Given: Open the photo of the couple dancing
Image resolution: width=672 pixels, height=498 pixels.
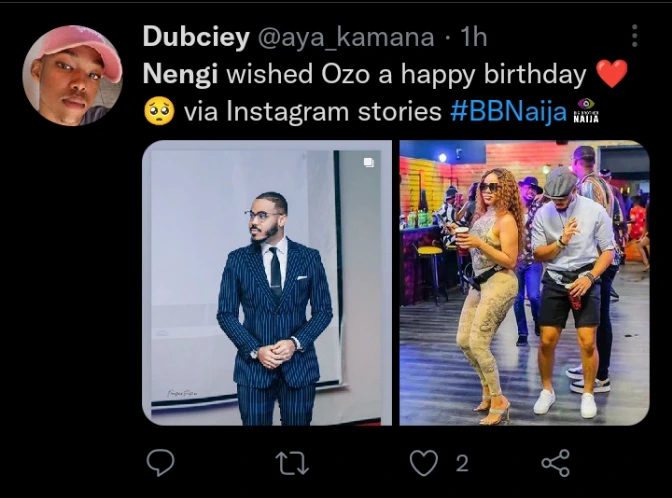Looking at the screenshot, I should tap(524, 283).
